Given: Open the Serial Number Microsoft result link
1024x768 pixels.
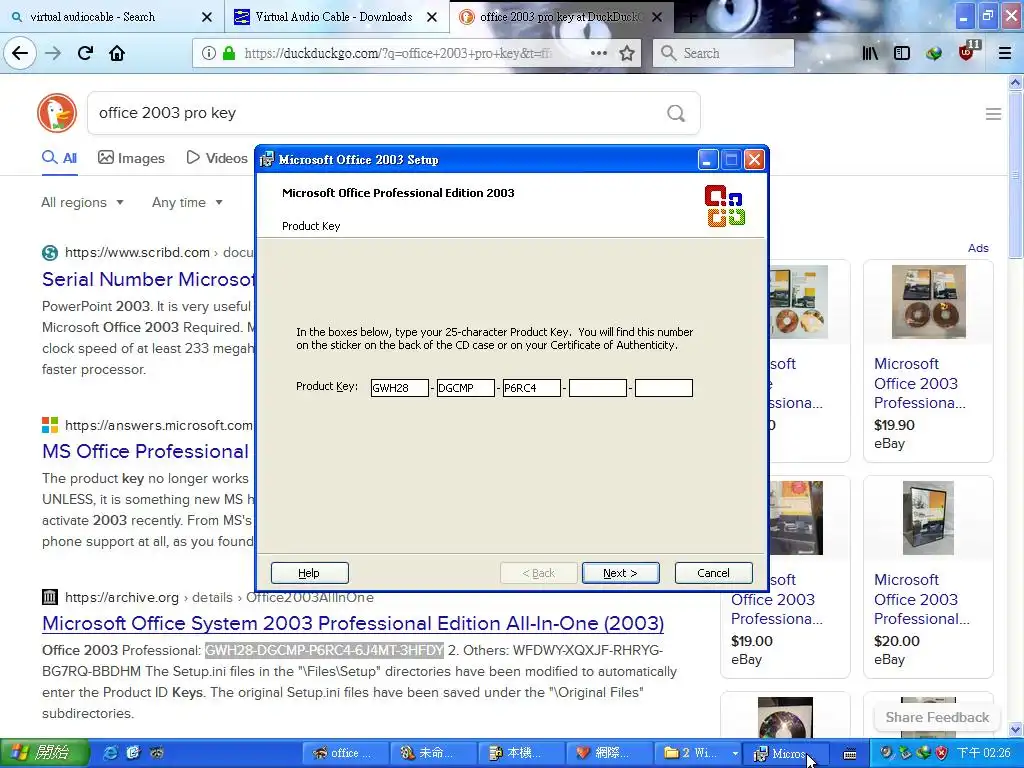Looking at the screenshot, I should pyautogui.click(x=148, y=279).
